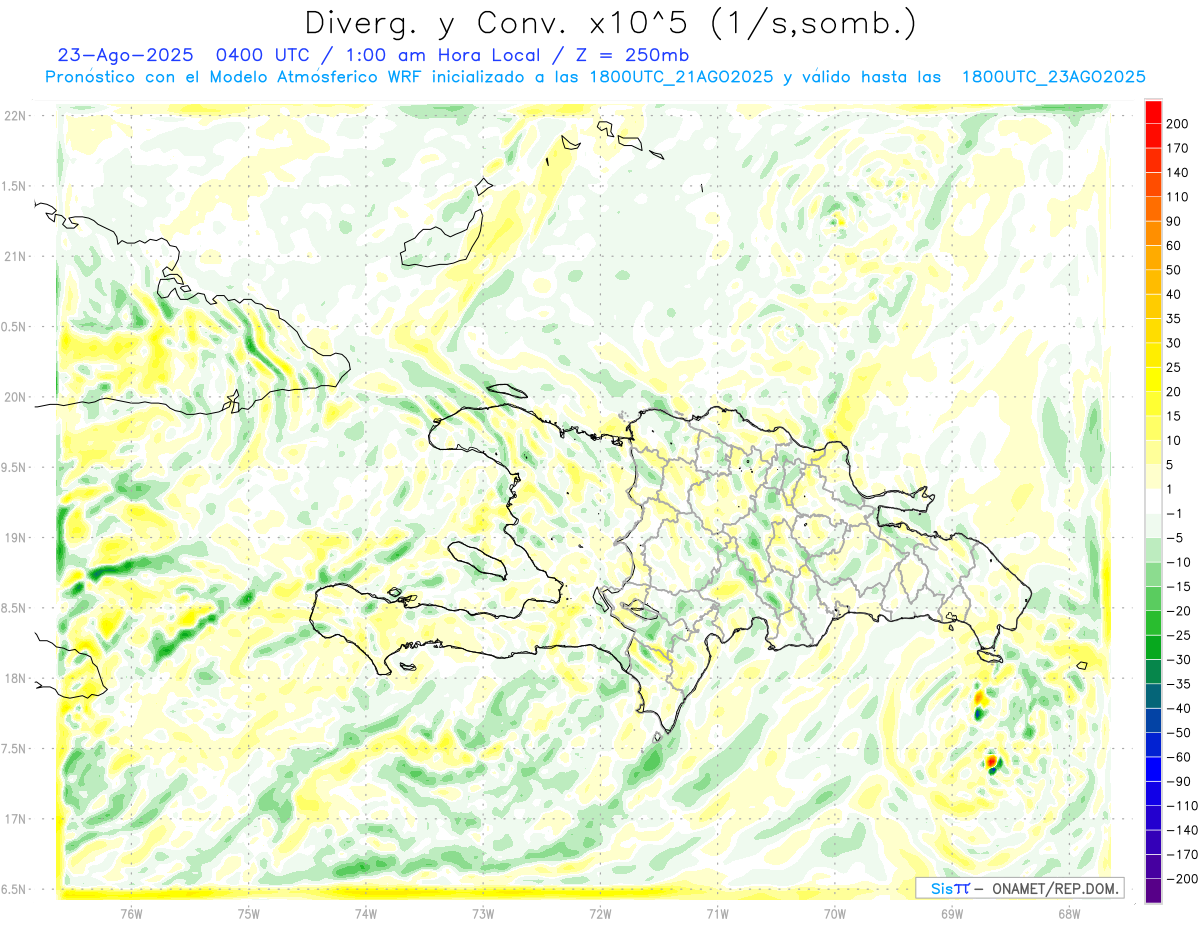Image resolution: width=1200 pixels, height=927 pixels.
Task: Click the "72W" longitude label
Action: coord(600,913)
